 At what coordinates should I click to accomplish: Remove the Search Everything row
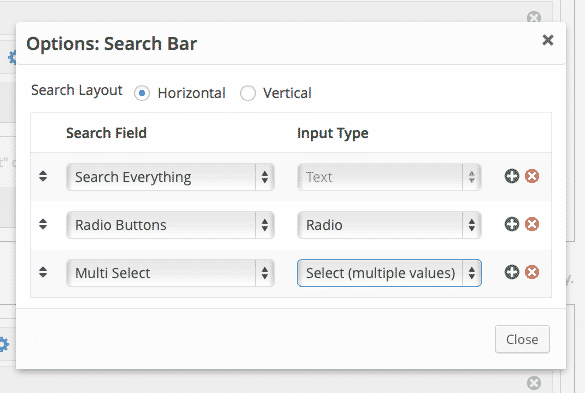[x=532, y=176]
